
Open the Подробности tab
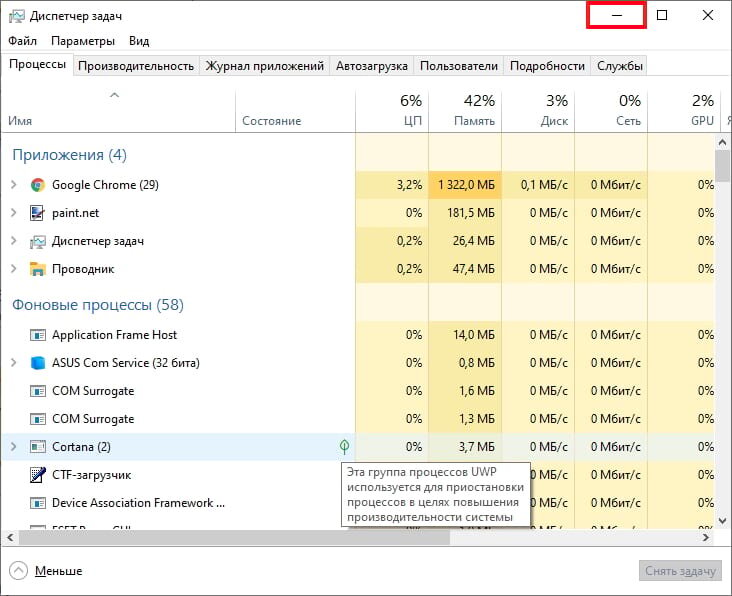click(x=547, y=66)
